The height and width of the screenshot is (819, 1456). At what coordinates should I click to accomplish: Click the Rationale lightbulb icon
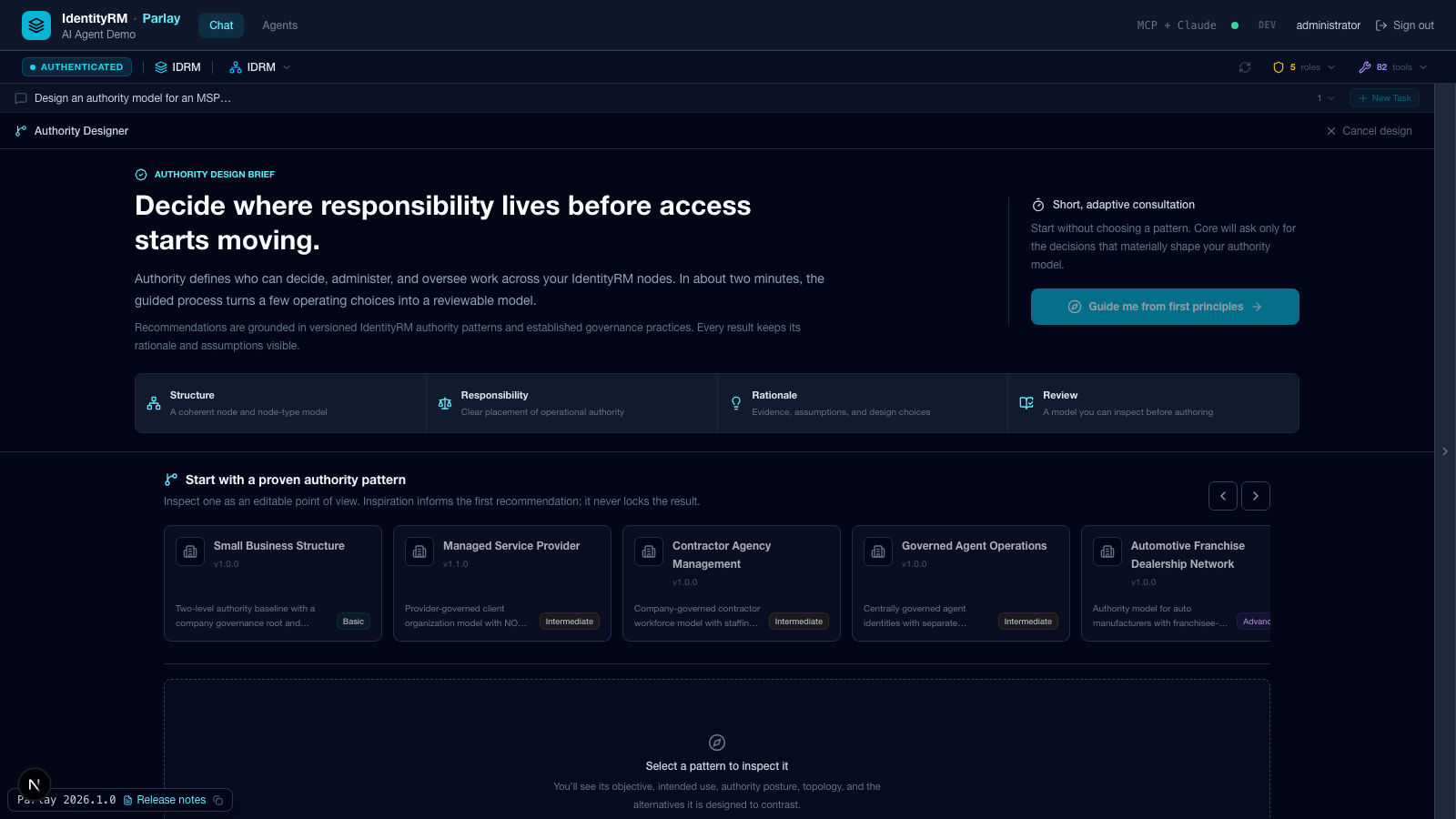[x=736, y=403]
